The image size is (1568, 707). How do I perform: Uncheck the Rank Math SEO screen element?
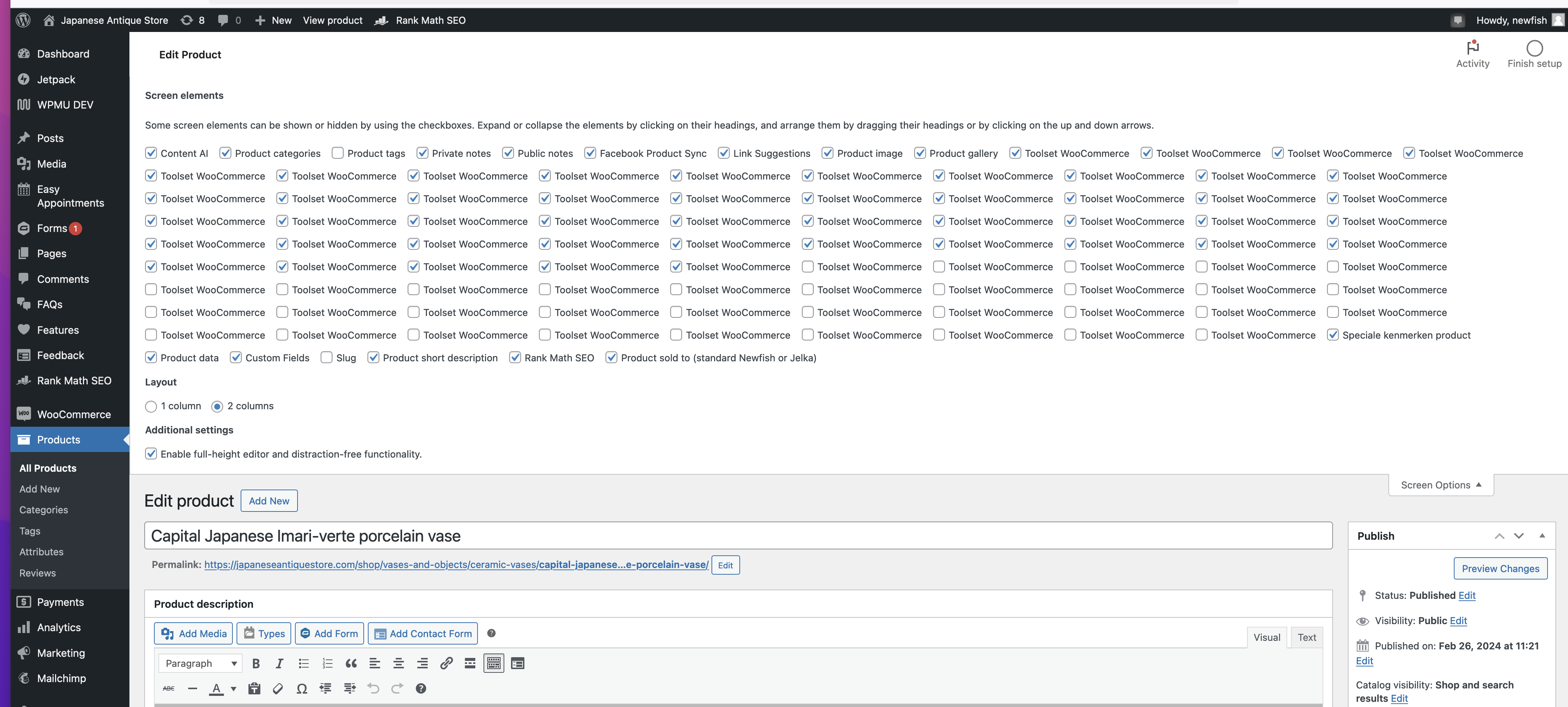click(515, 358)
